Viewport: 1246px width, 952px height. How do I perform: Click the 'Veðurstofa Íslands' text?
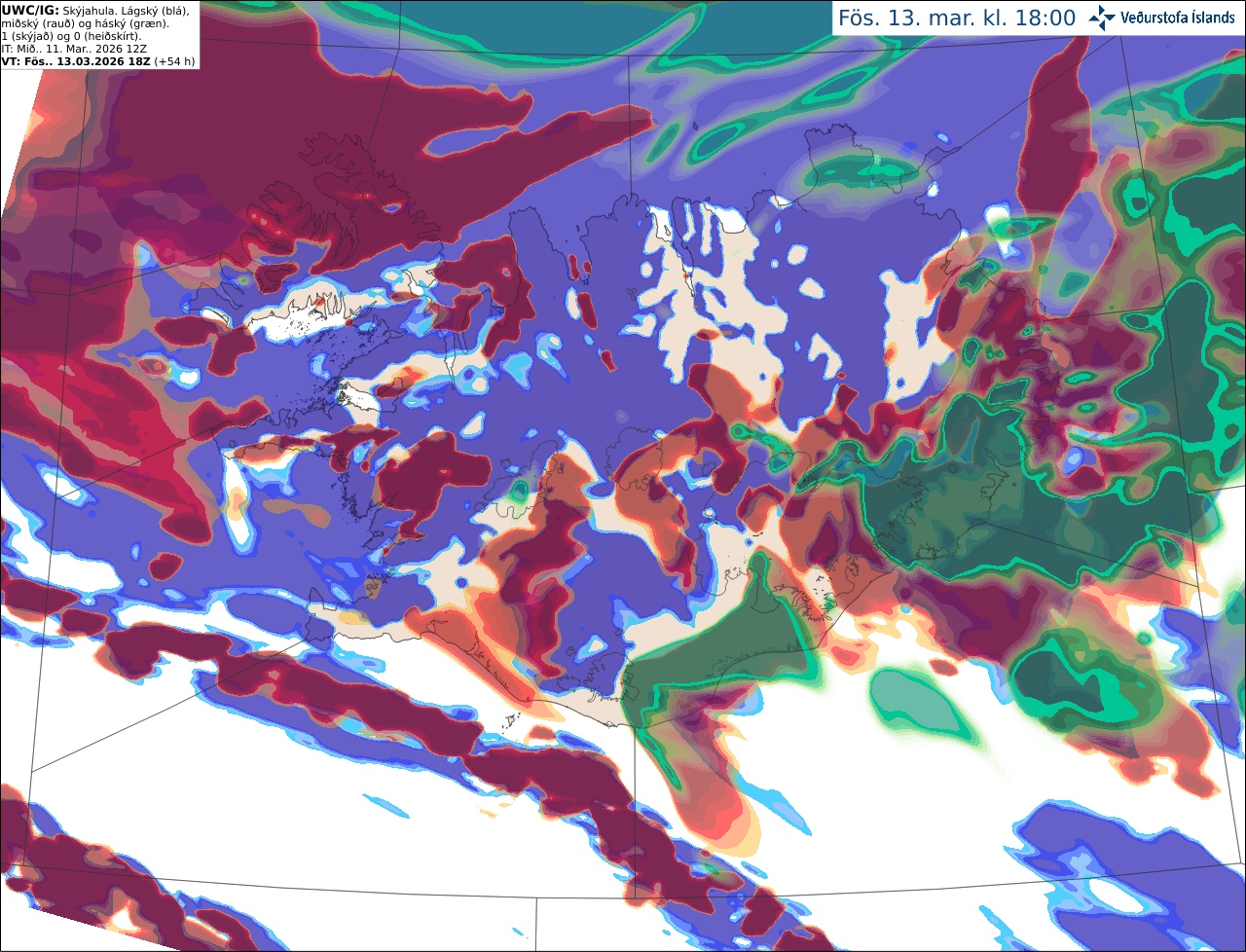[1178, 18]
